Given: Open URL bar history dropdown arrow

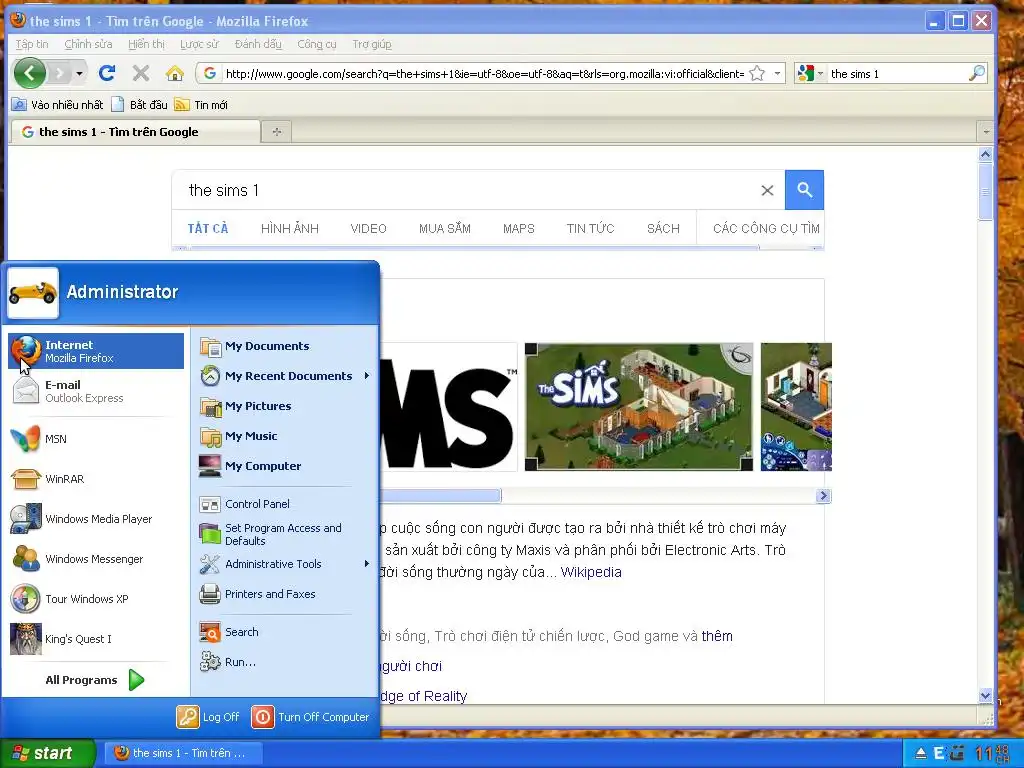Looking at the screenshot, I should coord(777,73).
